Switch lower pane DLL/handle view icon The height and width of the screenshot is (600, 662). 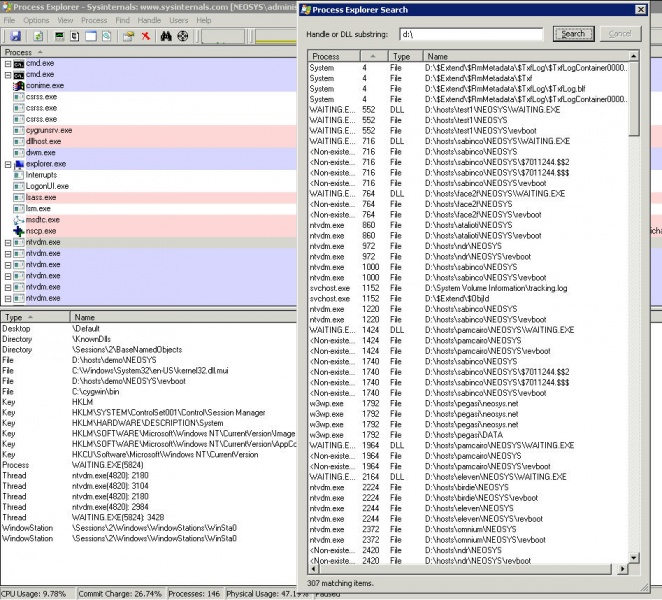(107, 36)
